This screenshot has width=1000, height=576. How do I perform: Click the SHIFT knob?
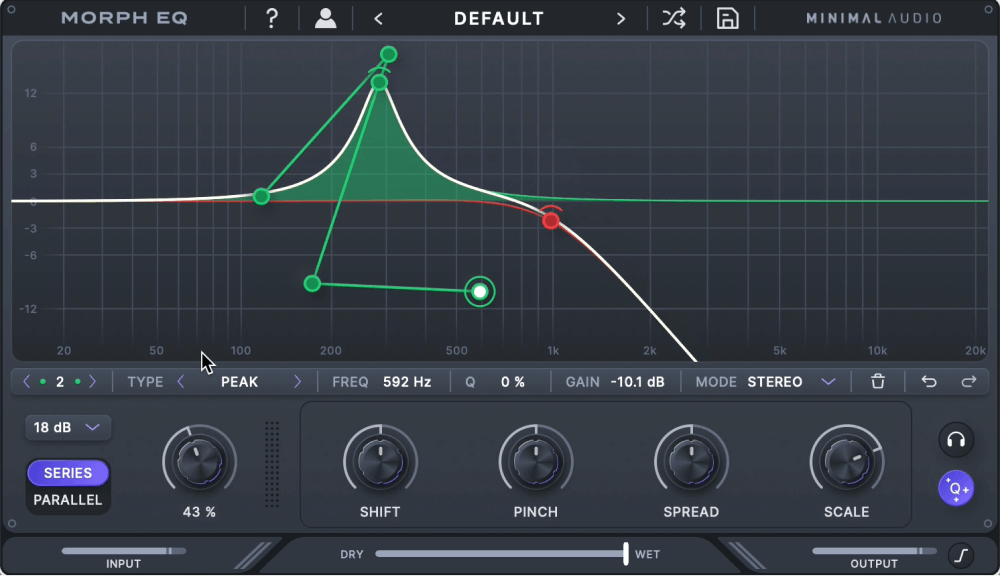(380, 462)
